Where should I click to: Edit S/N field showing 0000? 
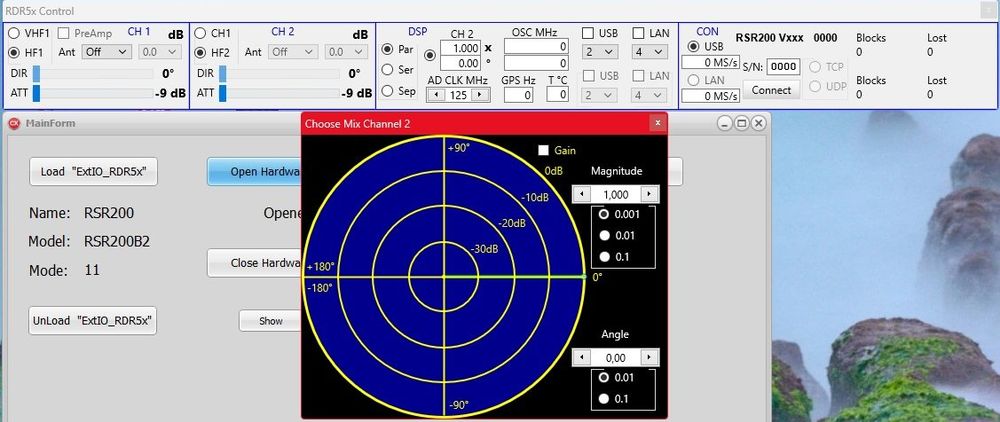[783, 66]
